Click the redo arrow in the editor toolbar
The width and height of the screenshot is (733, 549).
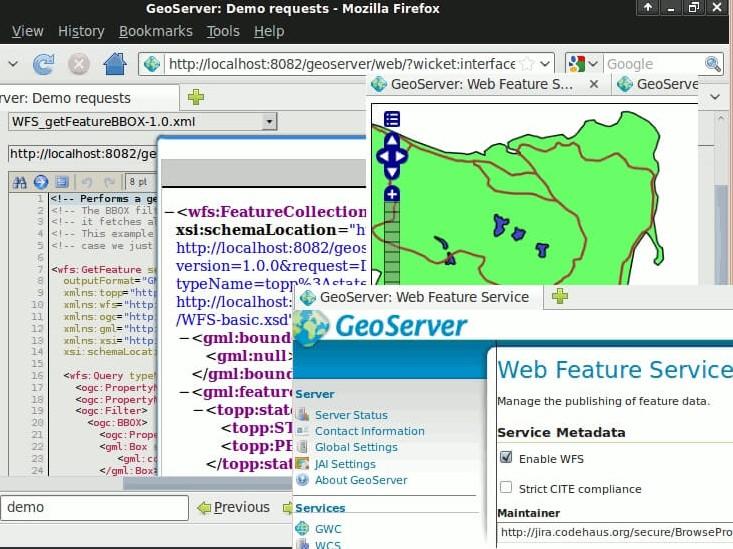[x=109, y=182]
